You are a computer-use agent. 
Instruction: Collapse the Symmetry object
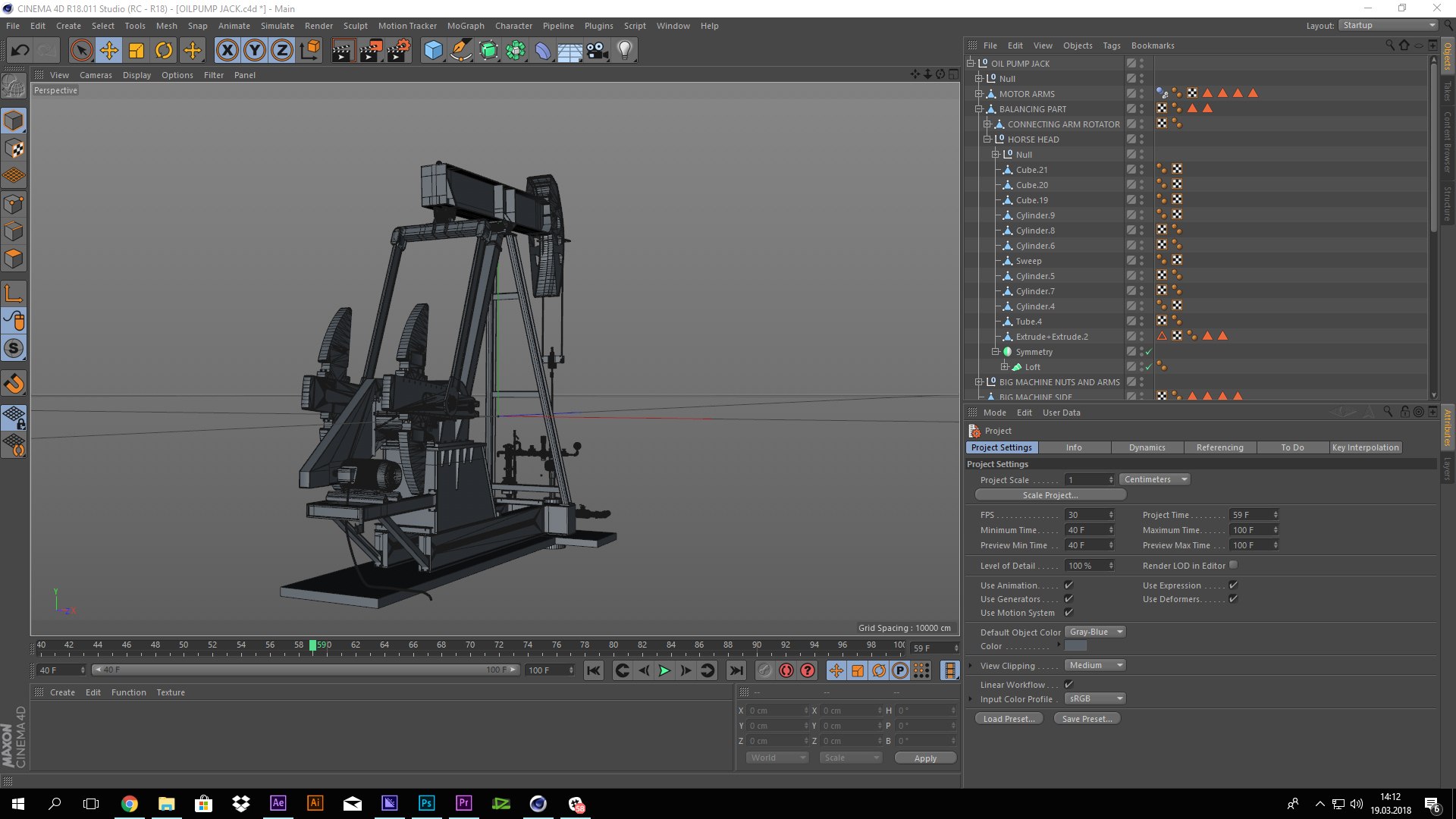(x=996, y=352)
